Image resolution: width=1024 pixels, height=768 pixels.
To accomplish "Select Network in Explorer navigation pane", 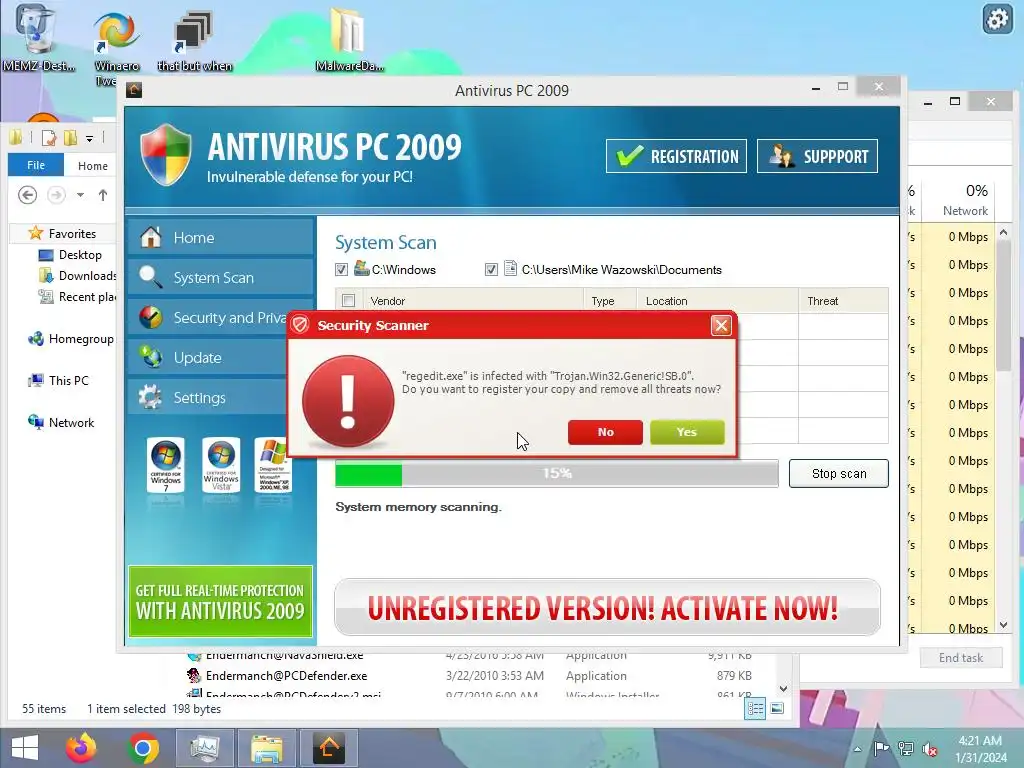I will pyautogui.click(x=61, y=423).
